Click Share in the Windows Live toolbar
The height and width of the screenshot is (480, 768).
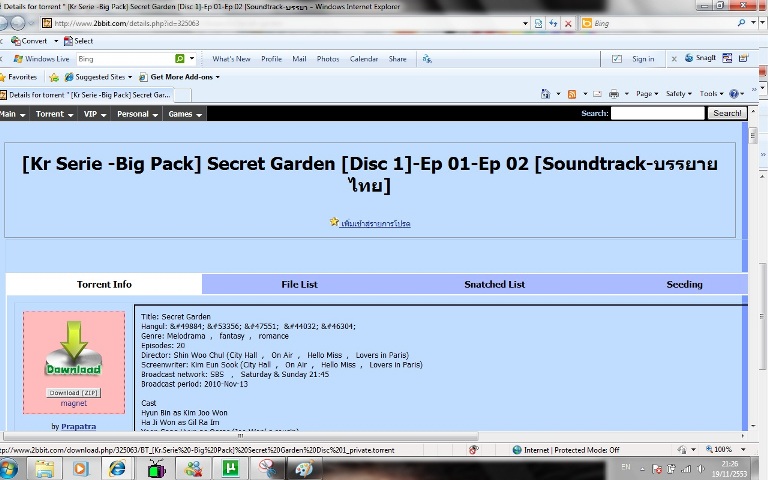click(397, 59)
